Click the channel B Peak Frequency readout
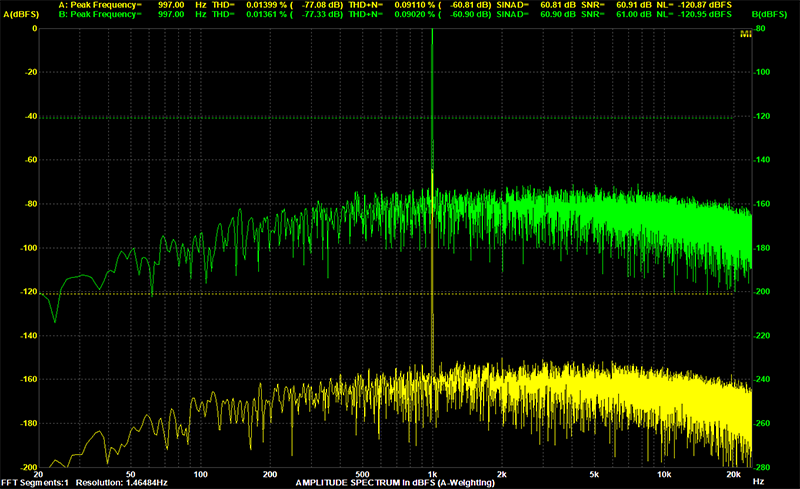This screenshot has height=489, width=800. 122,14
